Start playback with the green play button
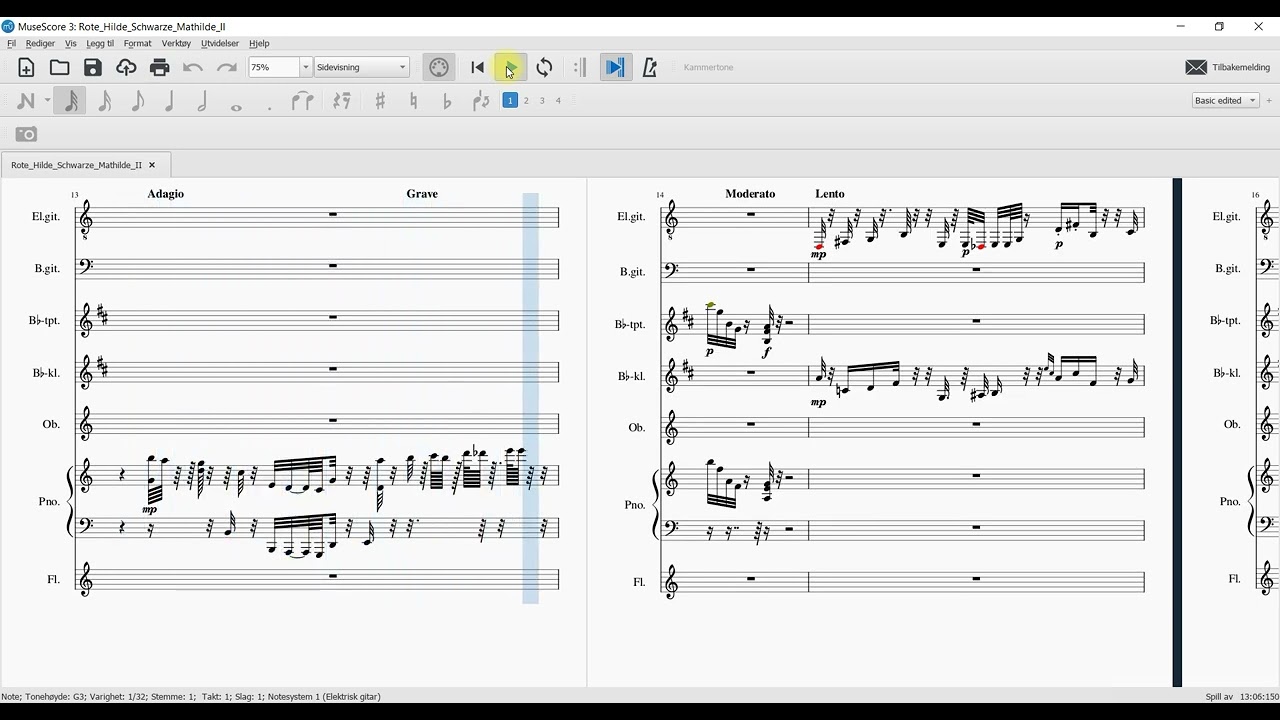The height and width of the screenshot is (720, 1280). coord(511,68)
